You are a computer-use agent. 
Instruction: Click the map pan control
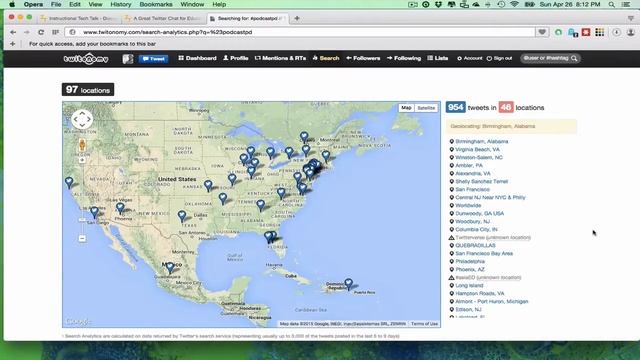pyautogui.click(x=82, y=119)
